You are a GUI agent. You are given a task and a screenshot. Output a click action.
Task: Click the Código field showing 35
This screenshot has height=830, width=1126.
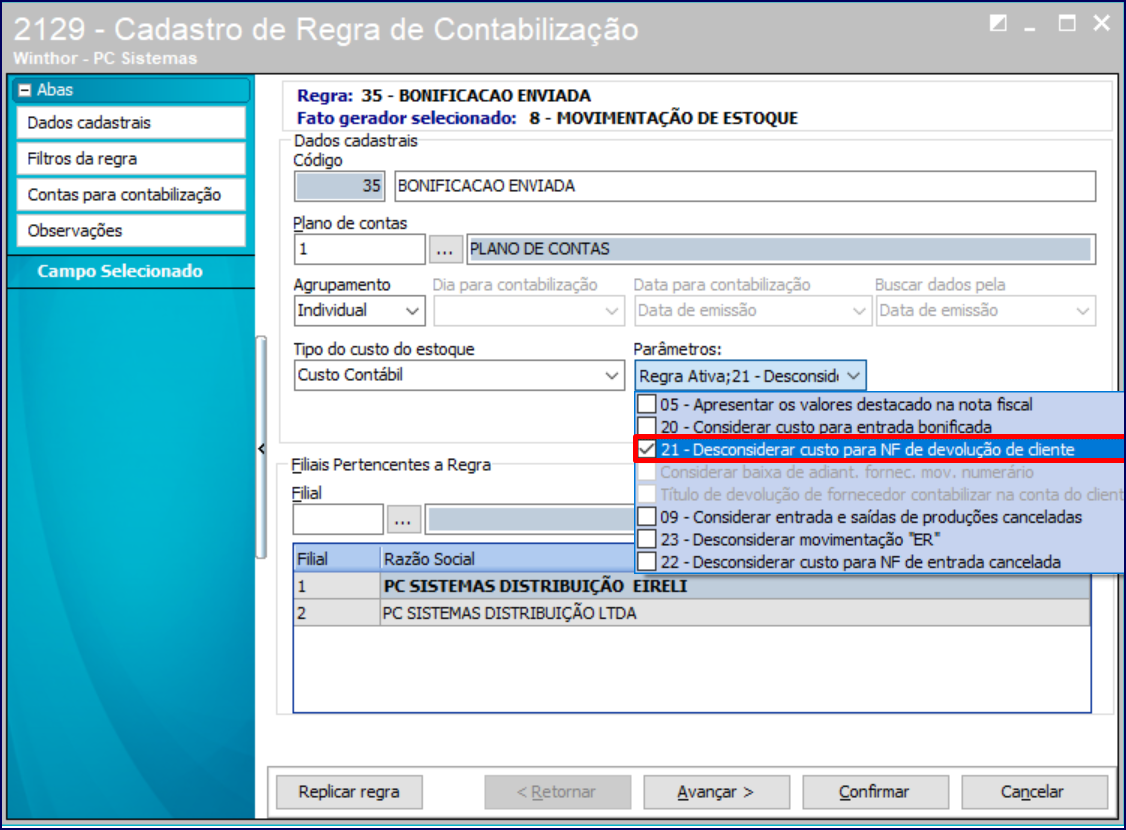[x=339, y=186]
